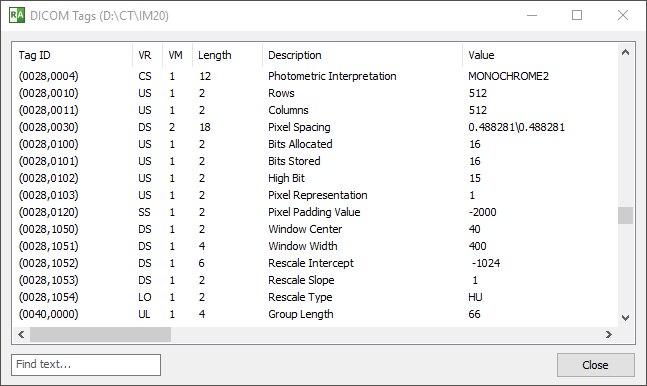Select the Pixel Spacing row
The width and height of the screenshot is (647, 386).
(315, 127)
